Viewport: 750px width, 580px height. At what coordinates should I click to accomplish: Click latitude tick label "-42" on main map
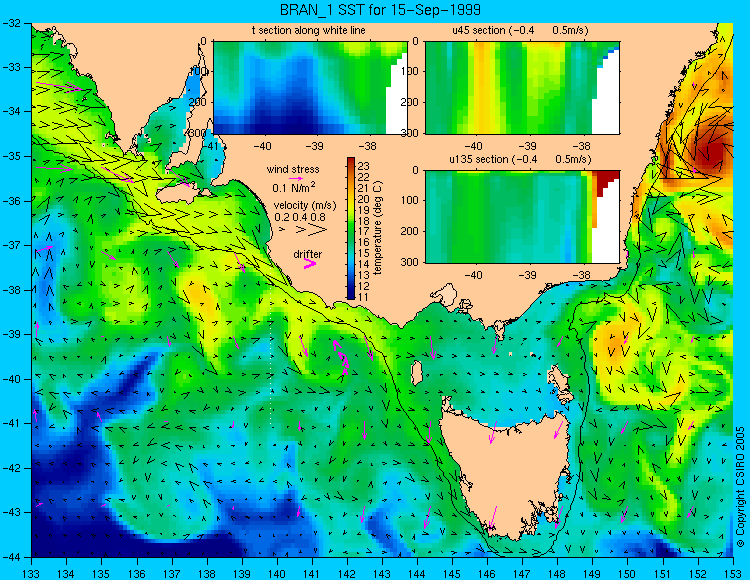tap(13, 468)
